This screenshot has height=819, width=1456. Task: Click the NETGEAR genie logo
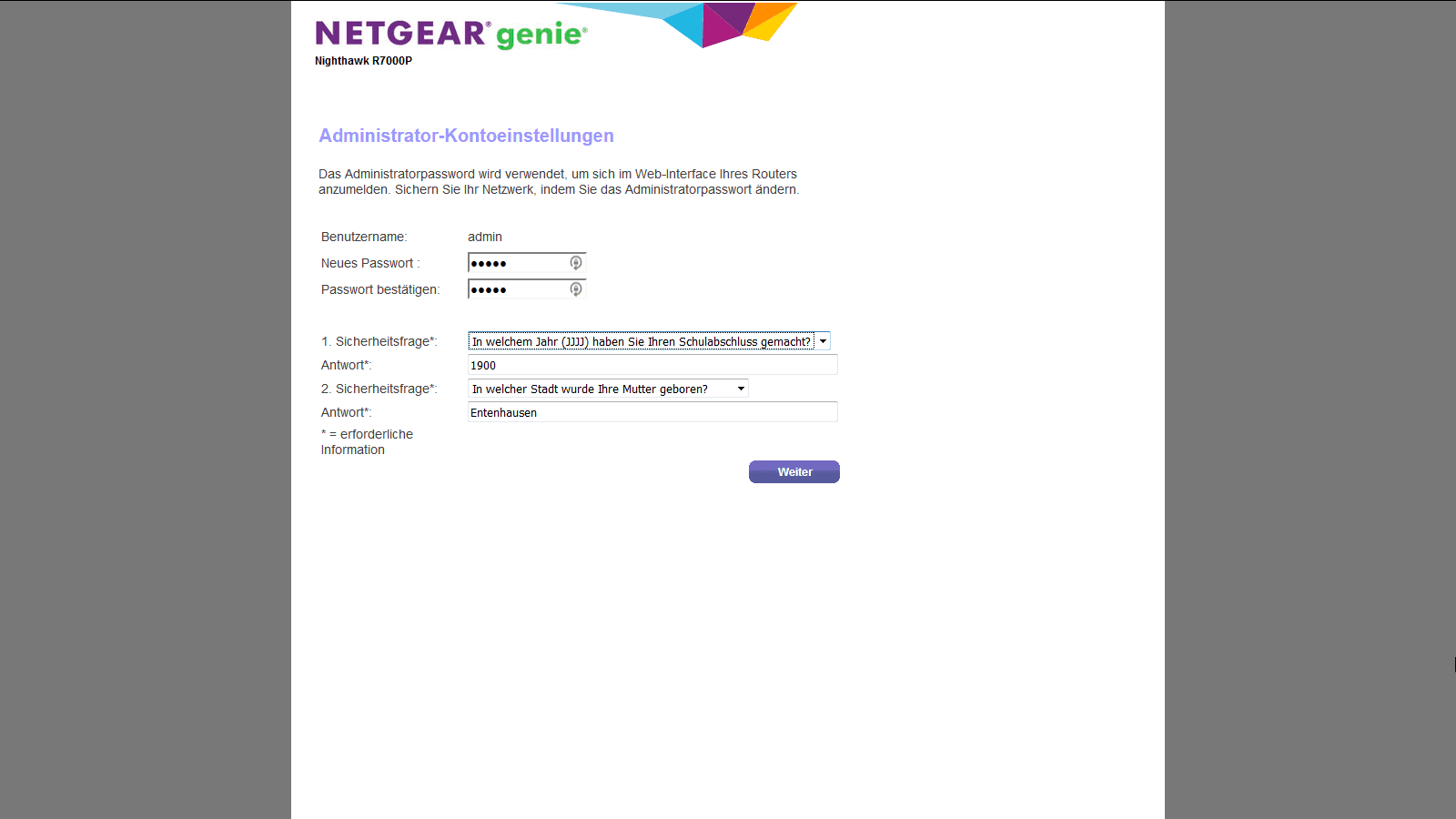pos(451,34)
